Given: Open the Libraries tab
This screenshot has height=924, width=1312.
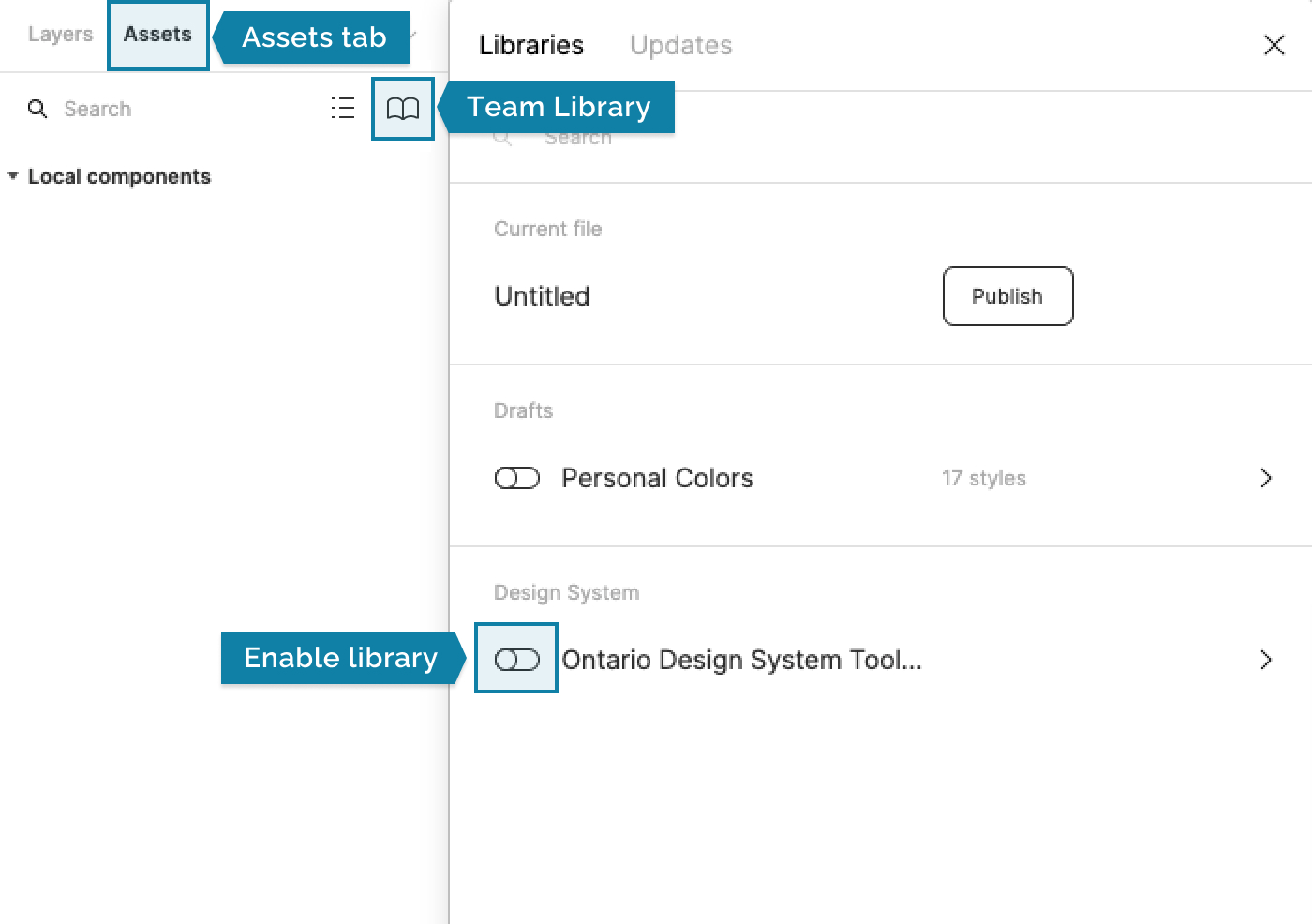Looking at the screenshot, I should coord(531,45).
